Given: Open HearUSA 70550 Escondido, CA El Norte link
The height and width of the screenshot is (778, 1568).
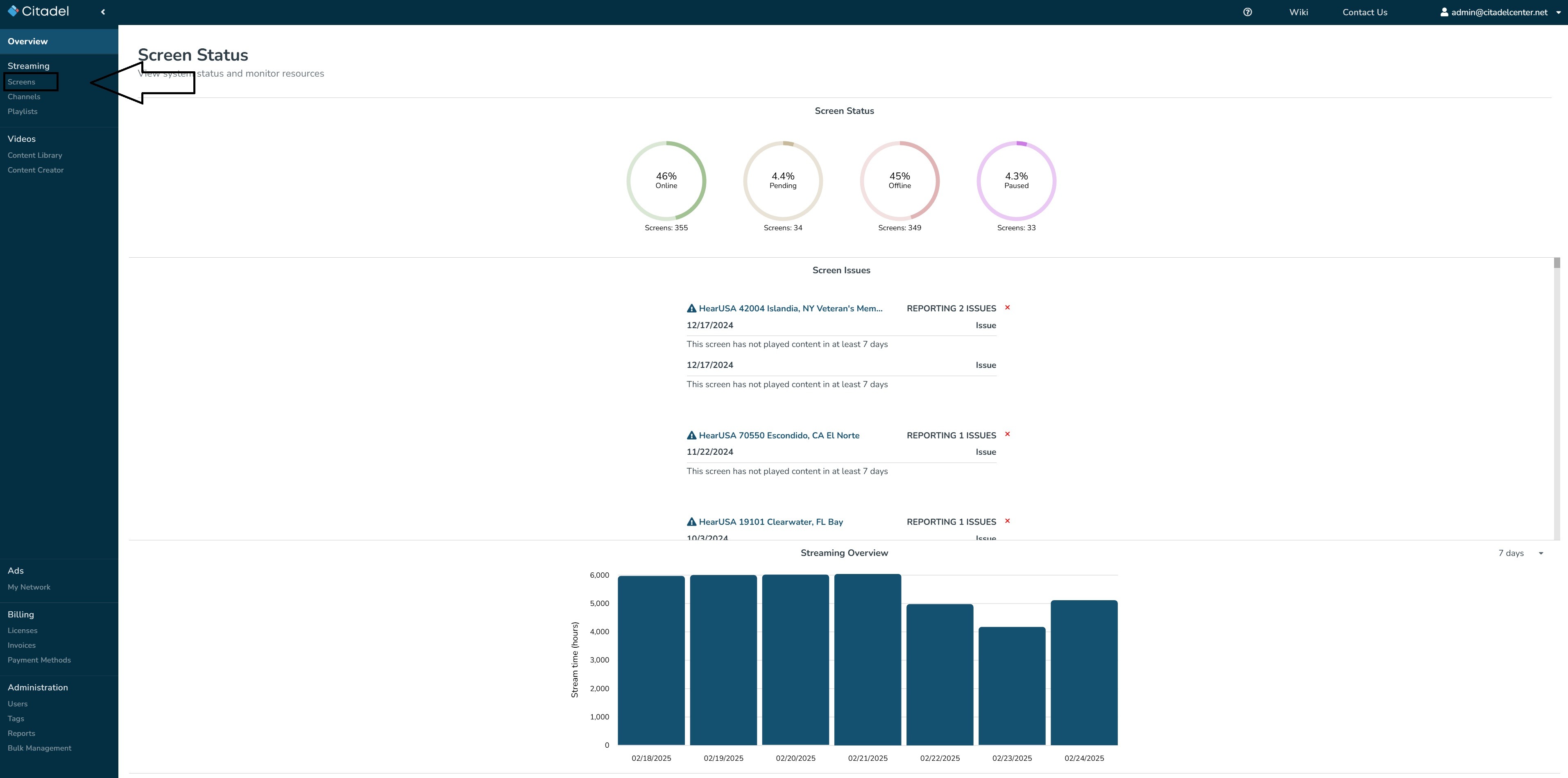Looking at the screenshot, I should click(779, 435).
